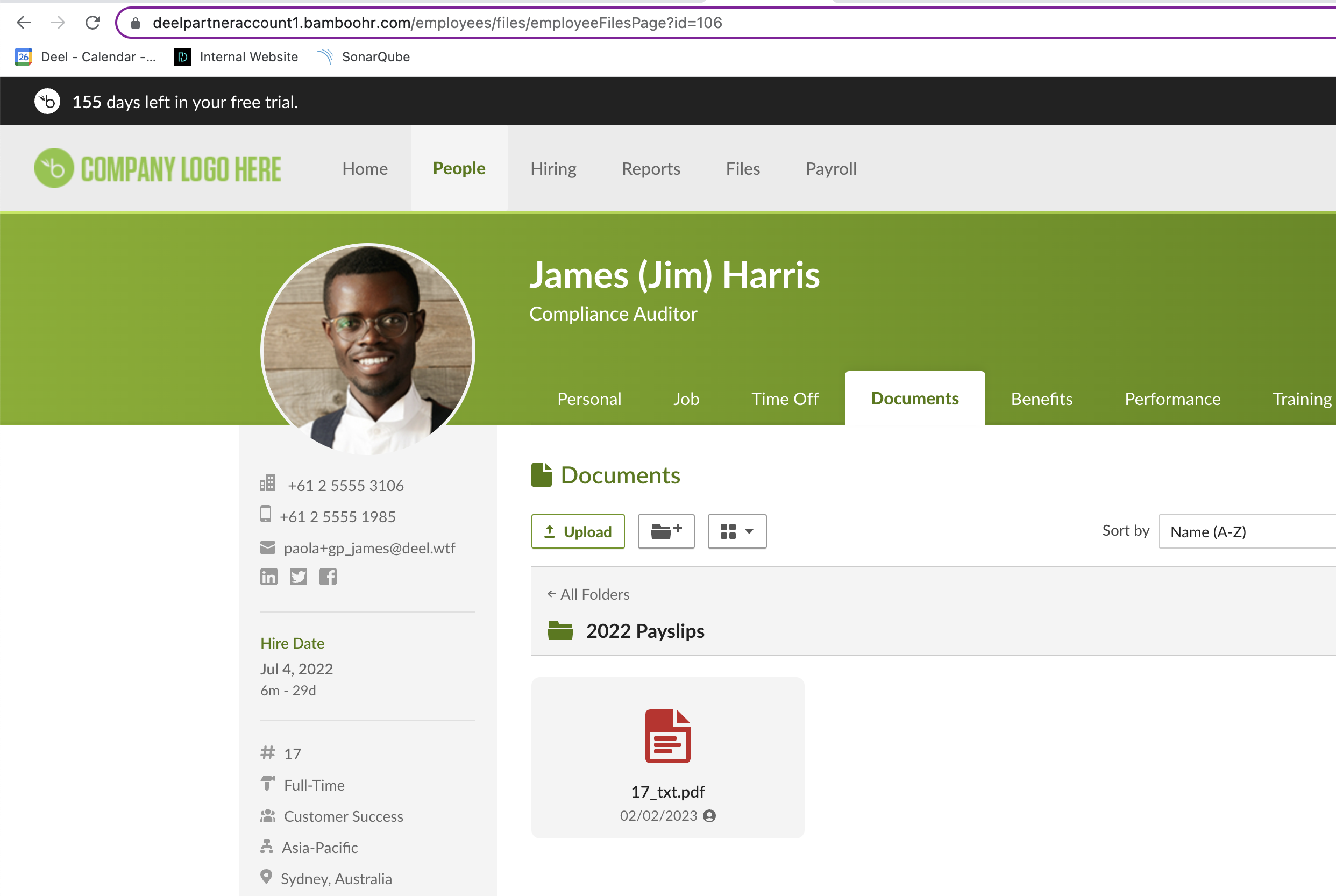The width and height of the screenshot is (1336, 896).
Task: Switch to the Job tab
Action: point(686,399)
